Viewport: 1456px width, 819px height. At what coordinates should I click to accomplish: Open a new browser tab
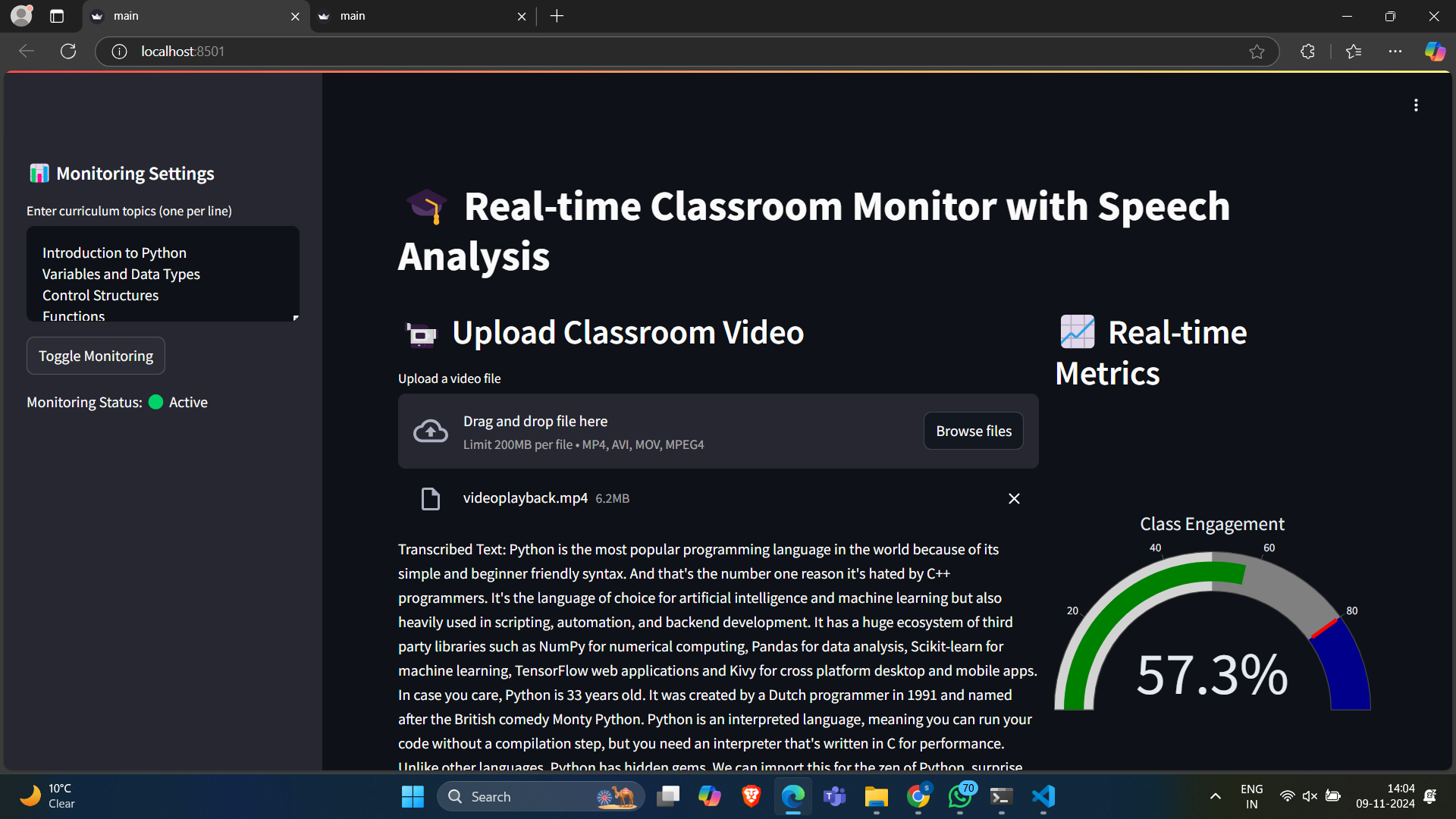tap(557, 16)
